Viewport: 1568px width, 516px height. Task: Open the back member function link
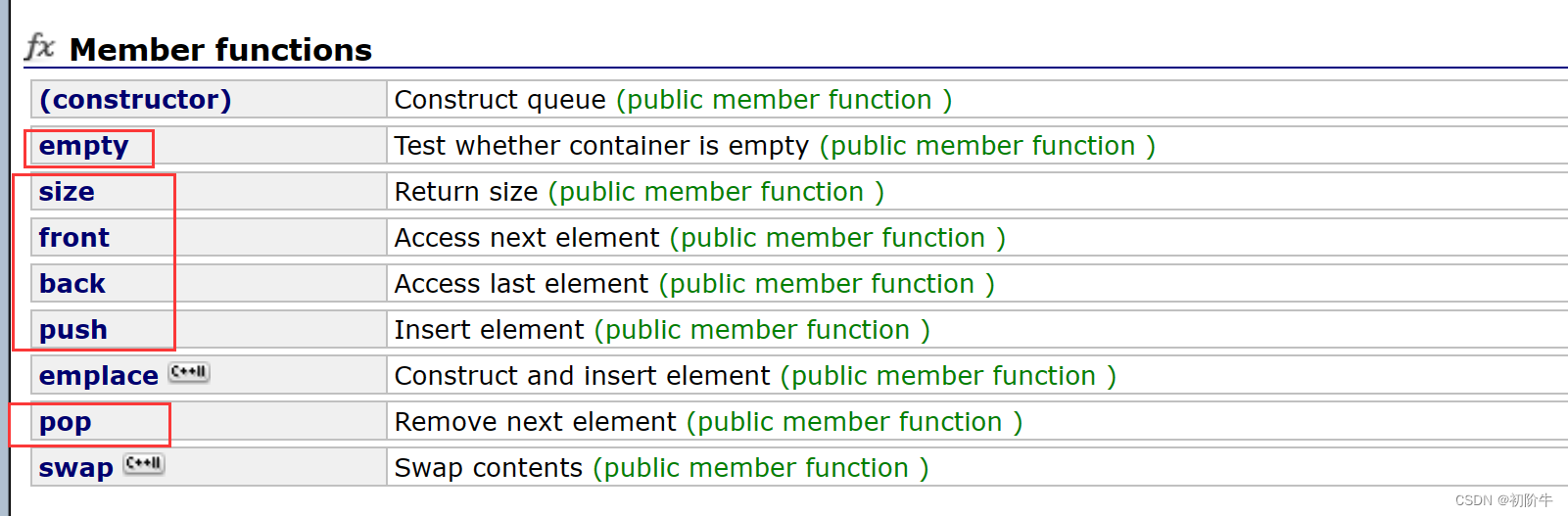(x=72, y=284)
